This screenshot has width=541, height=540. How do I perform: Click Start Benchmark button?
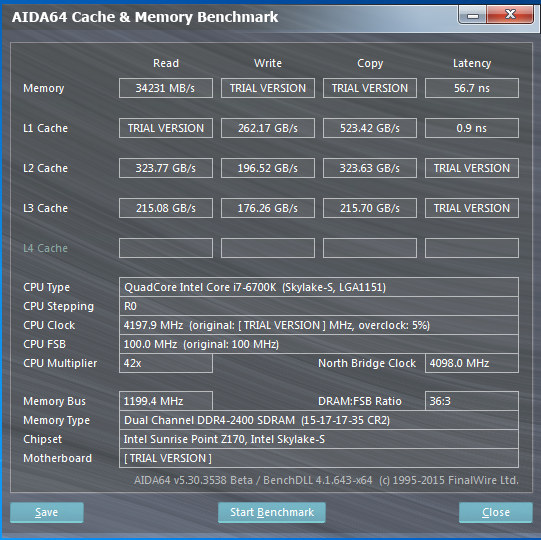[272, 512]
